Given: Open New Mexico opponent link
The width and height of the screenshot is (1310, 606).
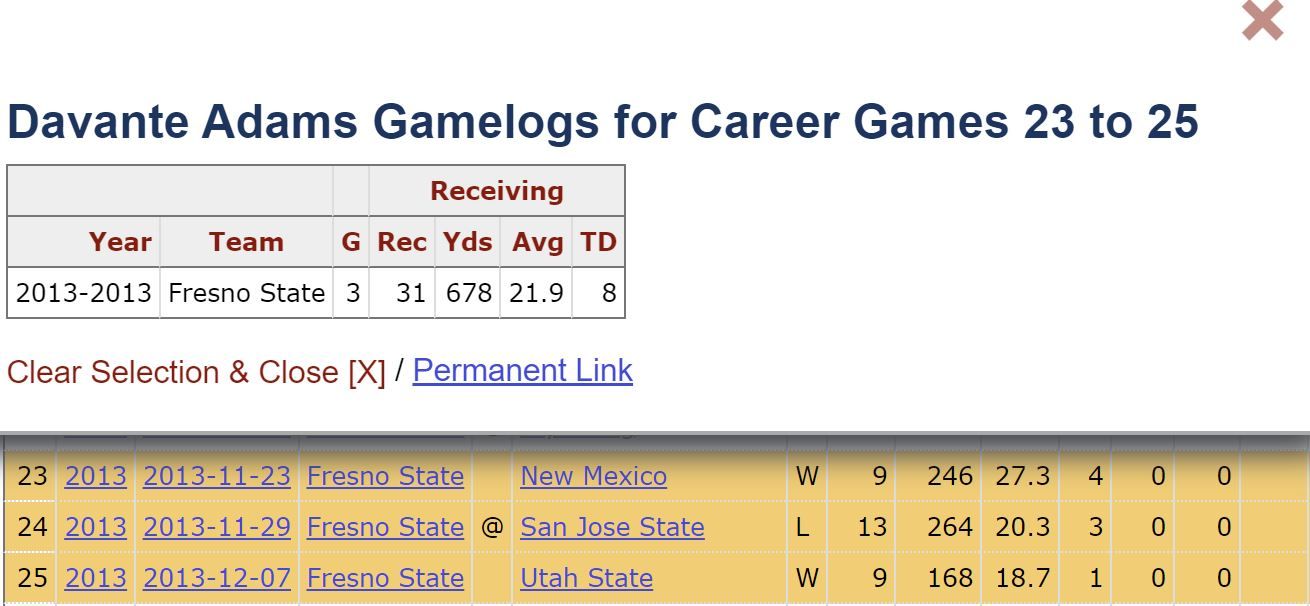Looking at the screenshot, I should click(593, 476).
